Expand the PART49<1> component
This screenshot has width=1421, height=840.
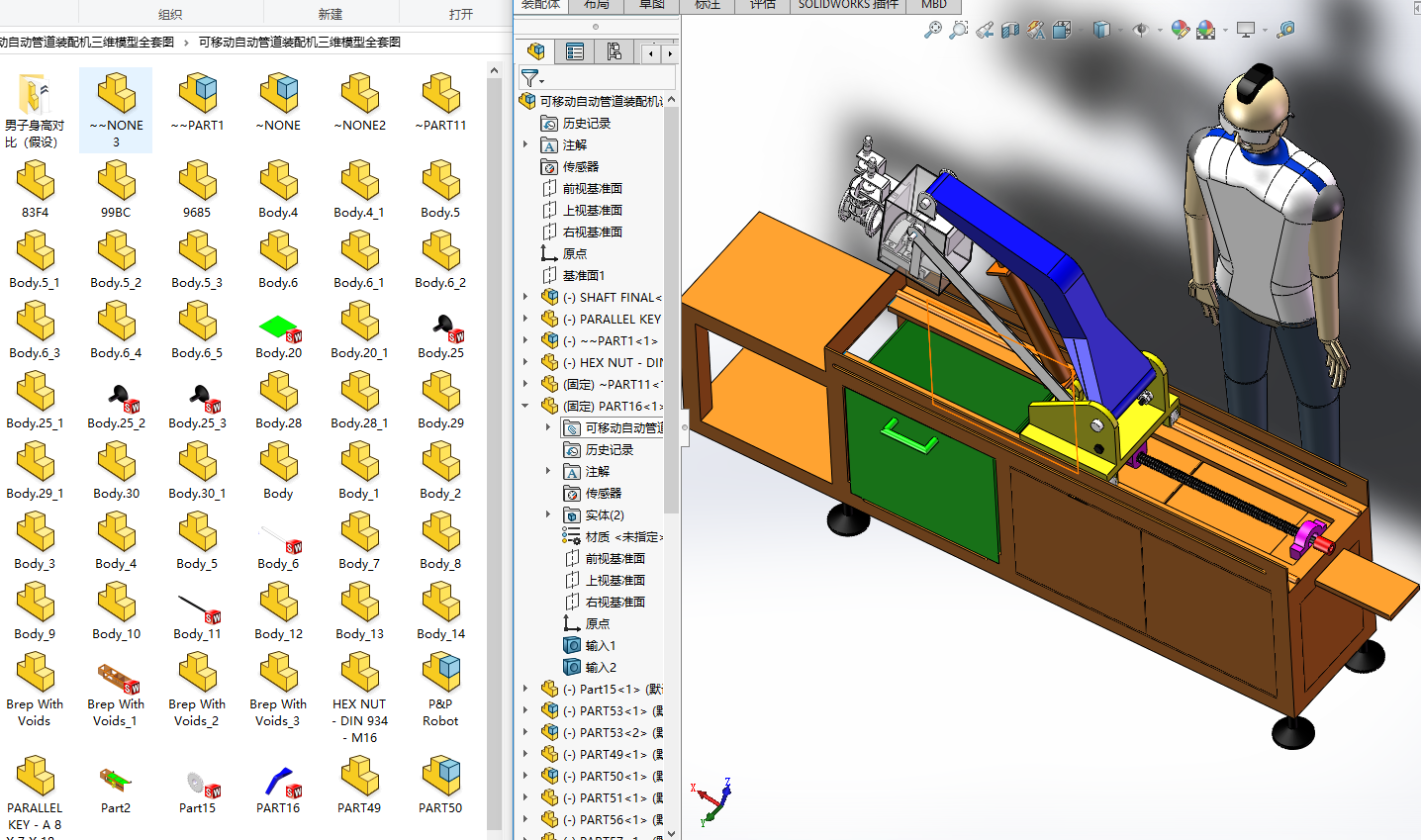coord(525,754)
